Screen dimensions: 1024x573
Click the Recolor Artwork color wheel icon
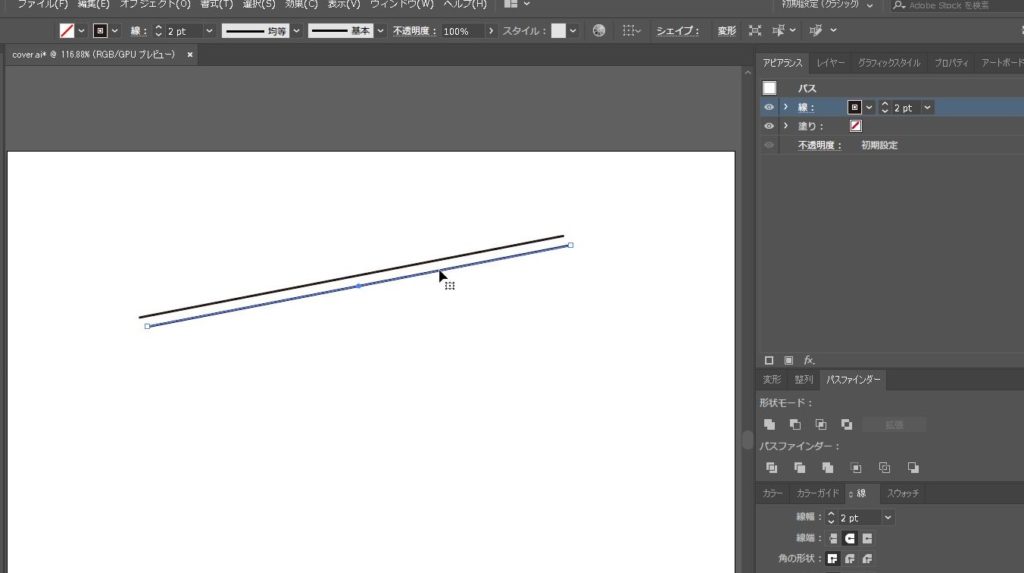pos(599,31)
